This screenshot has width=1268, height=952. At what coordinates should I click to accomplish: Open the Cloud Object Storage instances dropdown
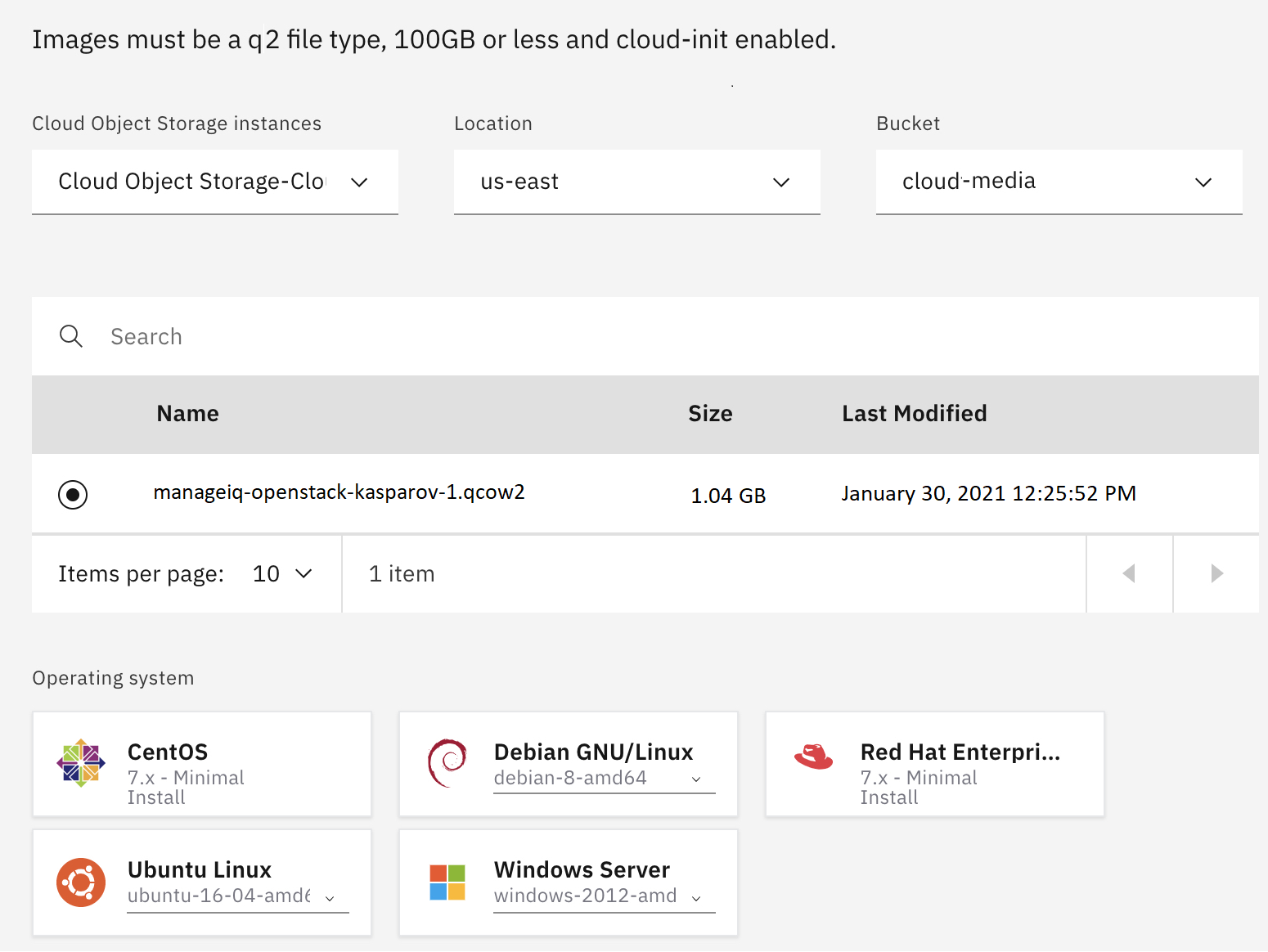point(214,182)
